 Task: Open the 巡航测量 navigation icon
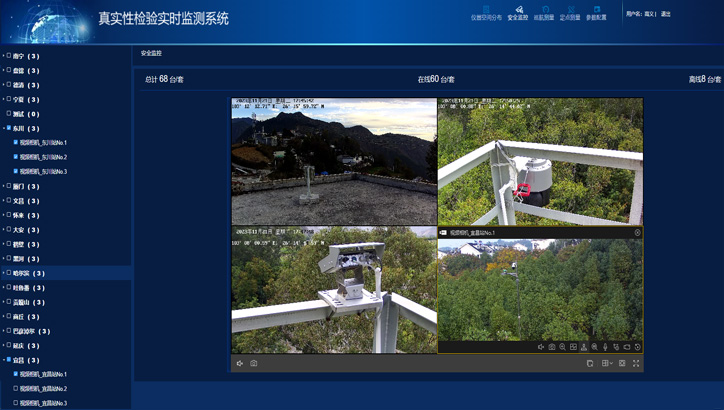544,13
